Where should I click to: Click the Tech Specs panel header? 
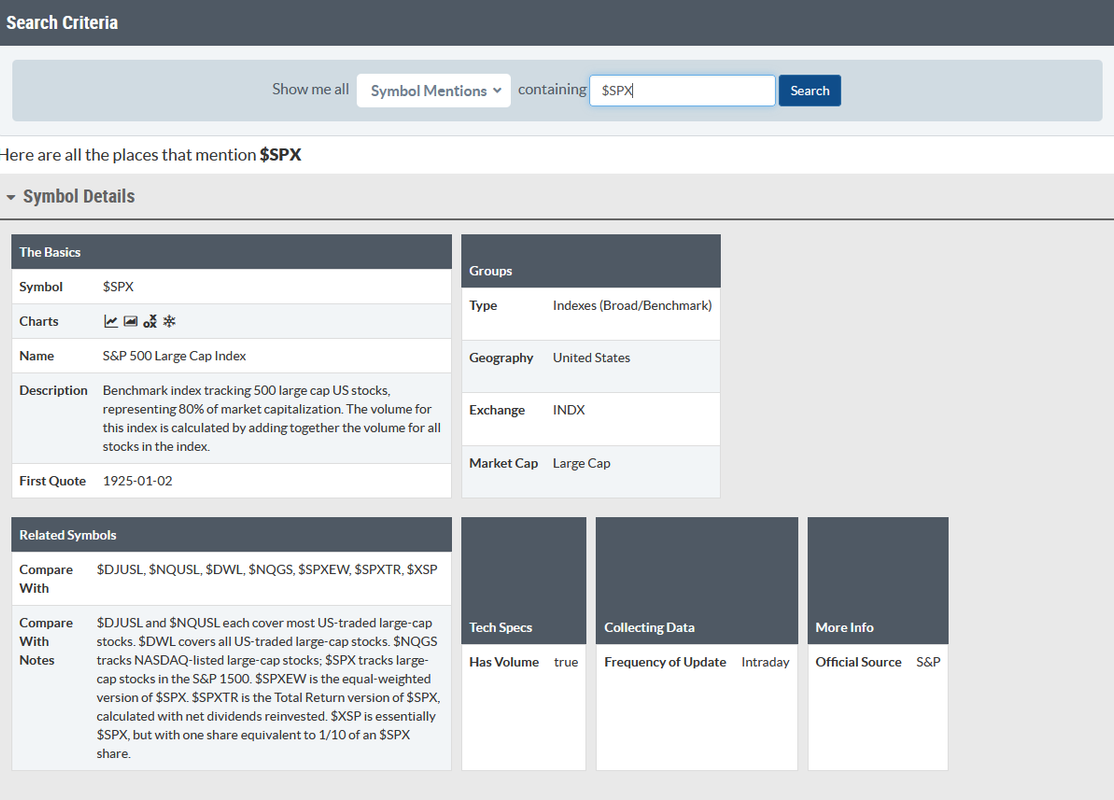524,581
